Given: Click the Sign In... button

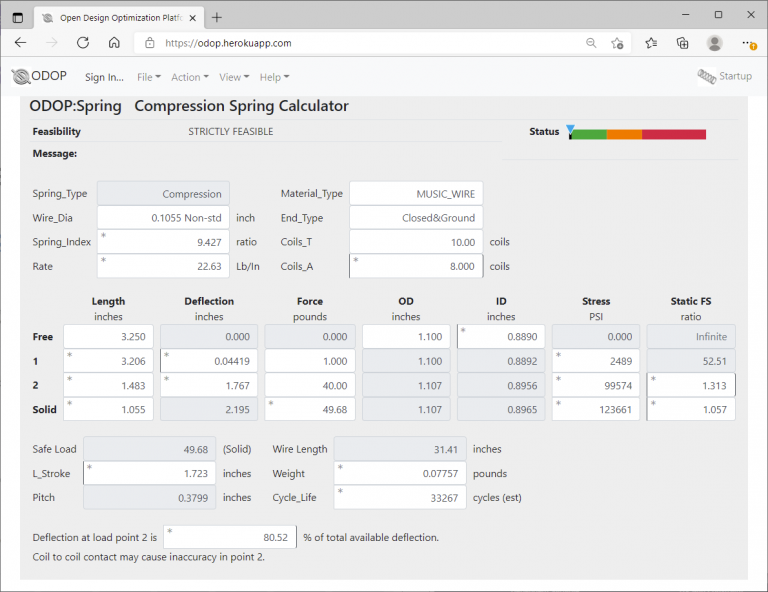Looking at the screenshot, I should tap(104, 77).
